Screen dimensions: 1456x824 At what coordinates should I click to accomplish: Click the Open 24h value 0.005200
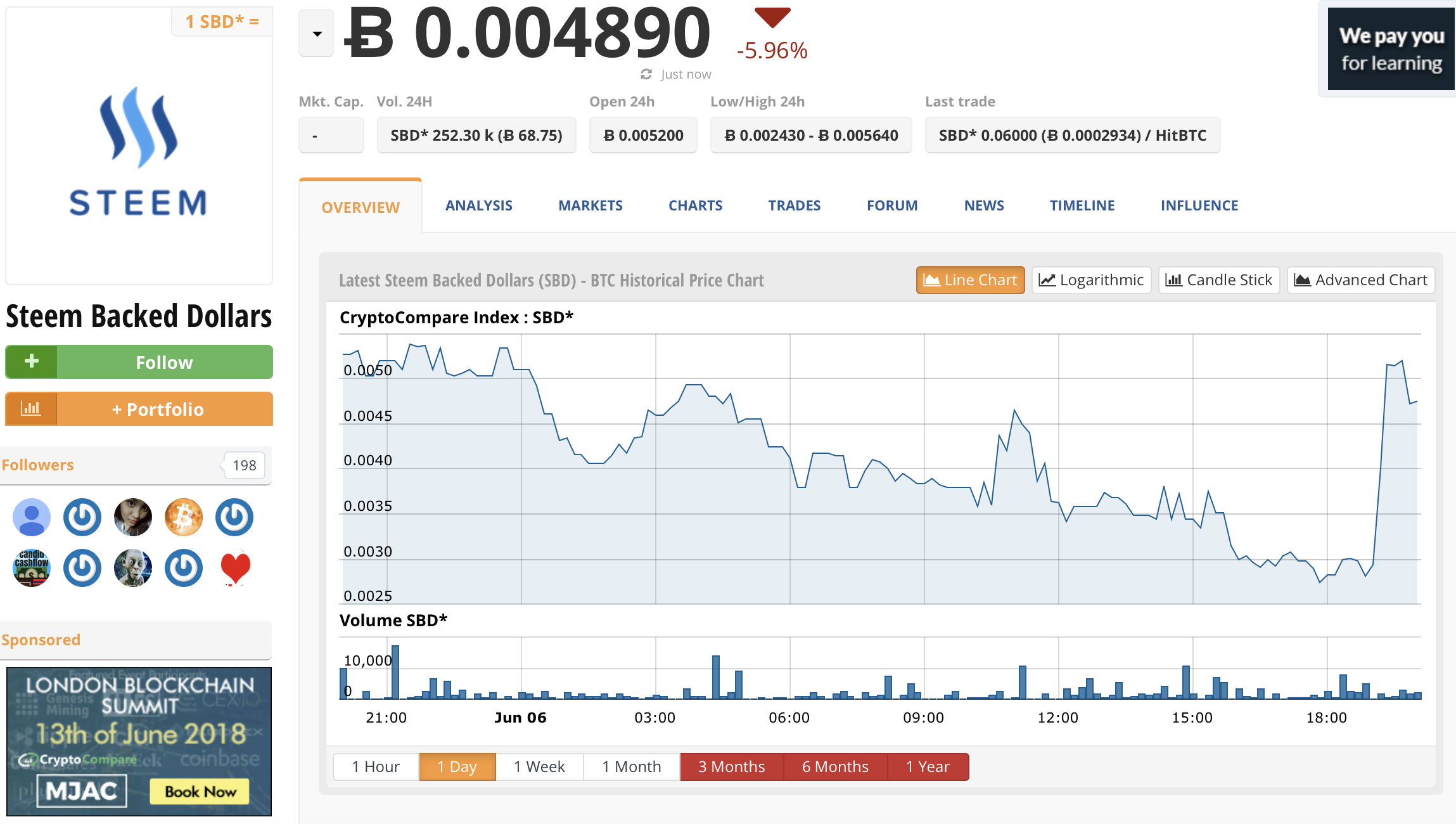(x=643, y=135)
